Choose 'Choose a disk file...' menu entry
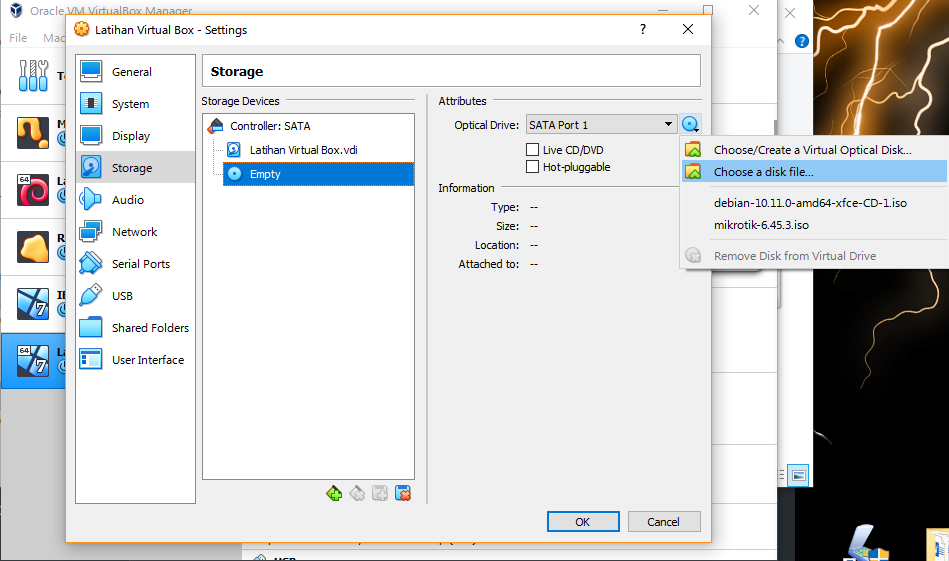Screen dimensions: 949x561 pos(763,172)
